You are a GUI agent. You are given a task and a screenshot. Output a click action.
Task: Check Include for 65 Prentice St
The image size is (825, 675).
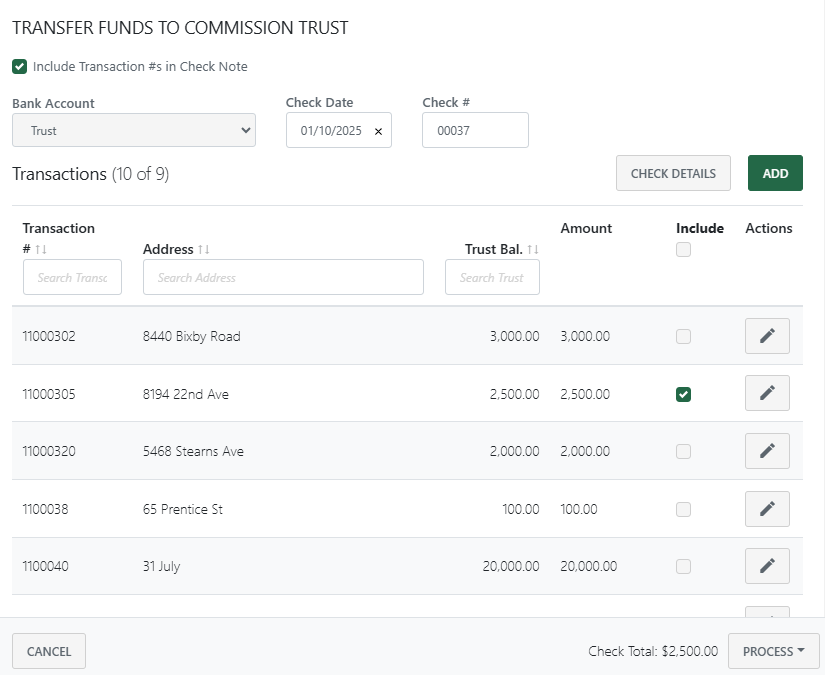click(683, 509)
